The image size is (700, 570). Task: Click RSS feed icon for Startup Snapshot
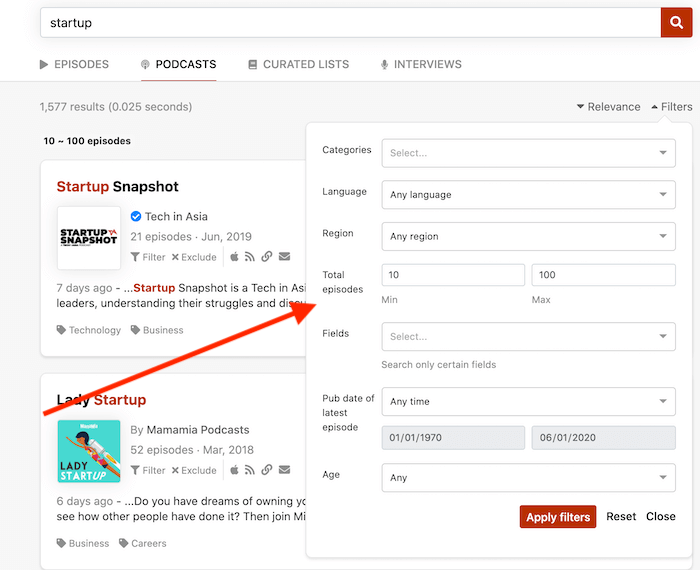(x=250, y=257)
